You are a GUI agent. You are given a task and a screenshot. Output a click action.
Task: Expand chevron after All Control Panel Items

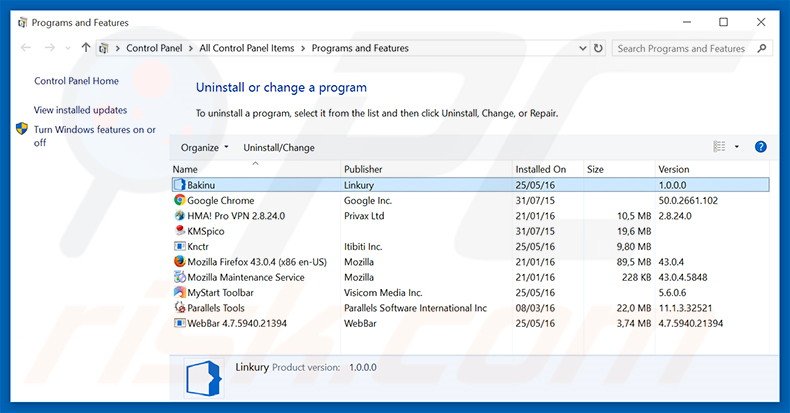[303, 48]
